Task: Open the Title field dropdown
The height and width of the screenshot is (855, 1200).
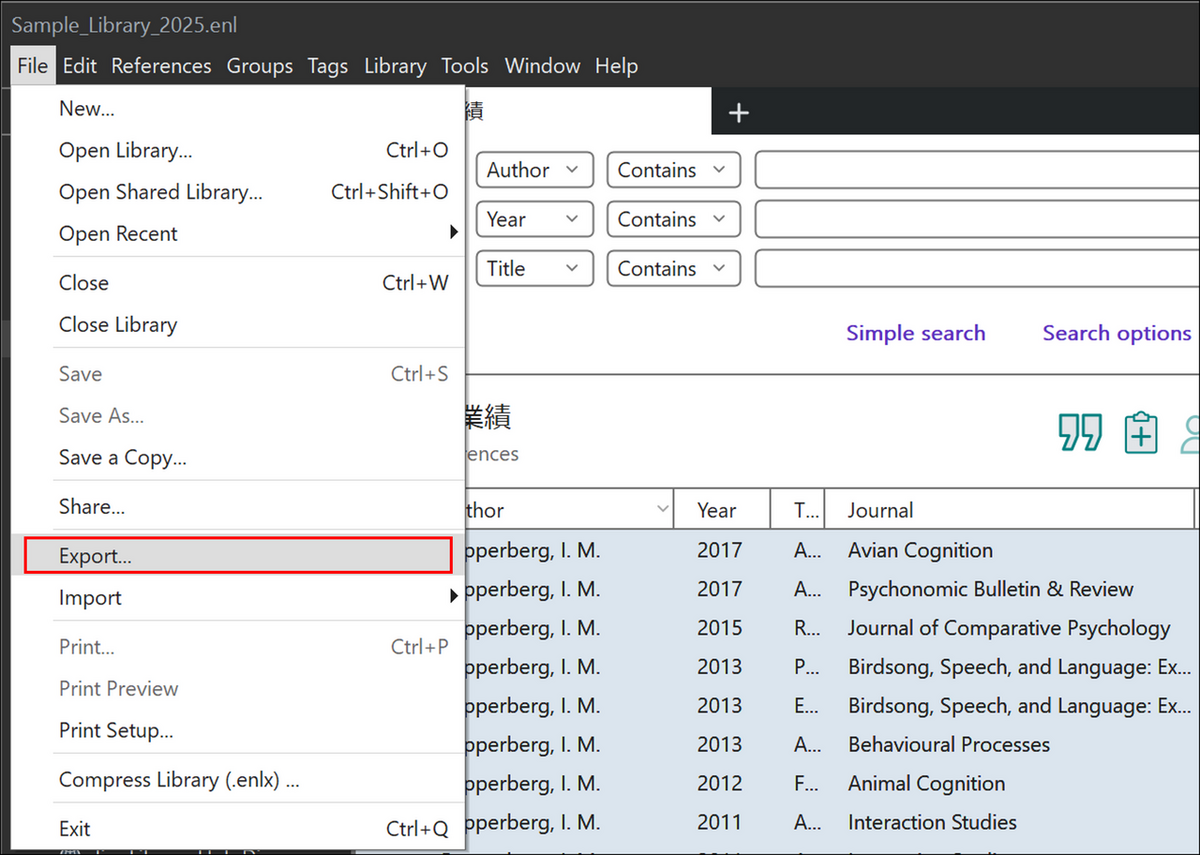Action: 534,268
